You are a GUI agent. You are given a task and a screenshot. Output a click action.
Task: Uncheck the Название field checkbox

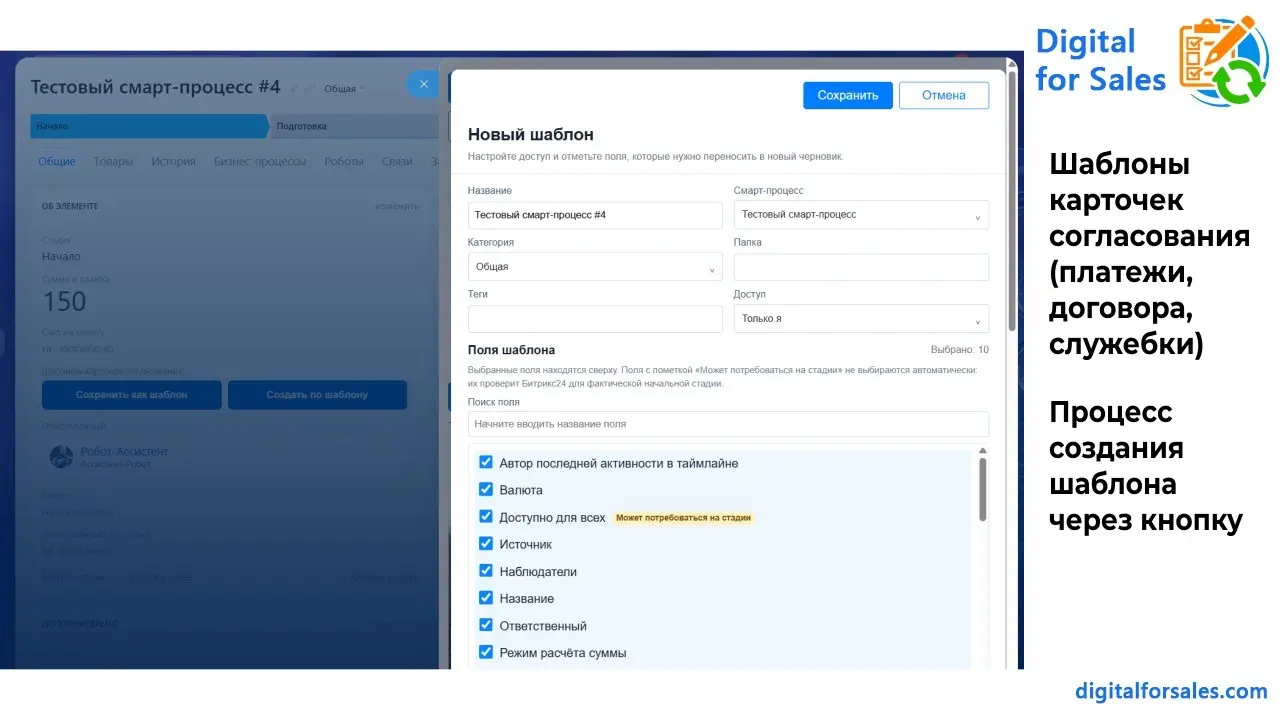(486, 598)
